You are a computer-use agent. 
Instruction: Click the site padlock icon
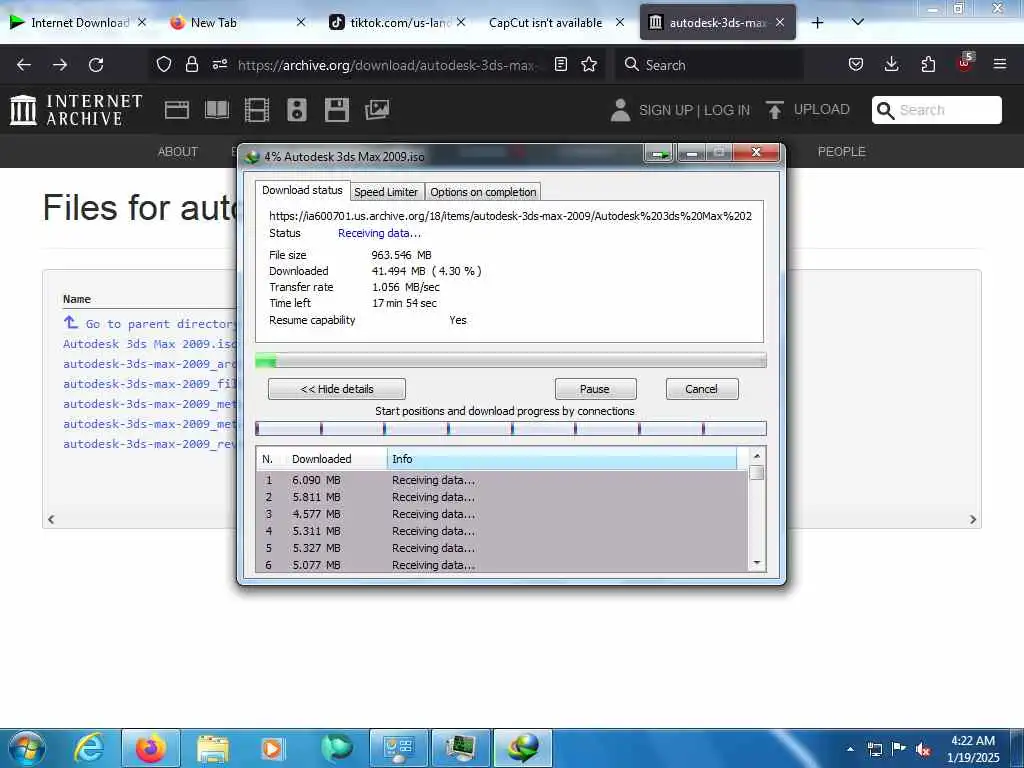(x=191, y=64)
